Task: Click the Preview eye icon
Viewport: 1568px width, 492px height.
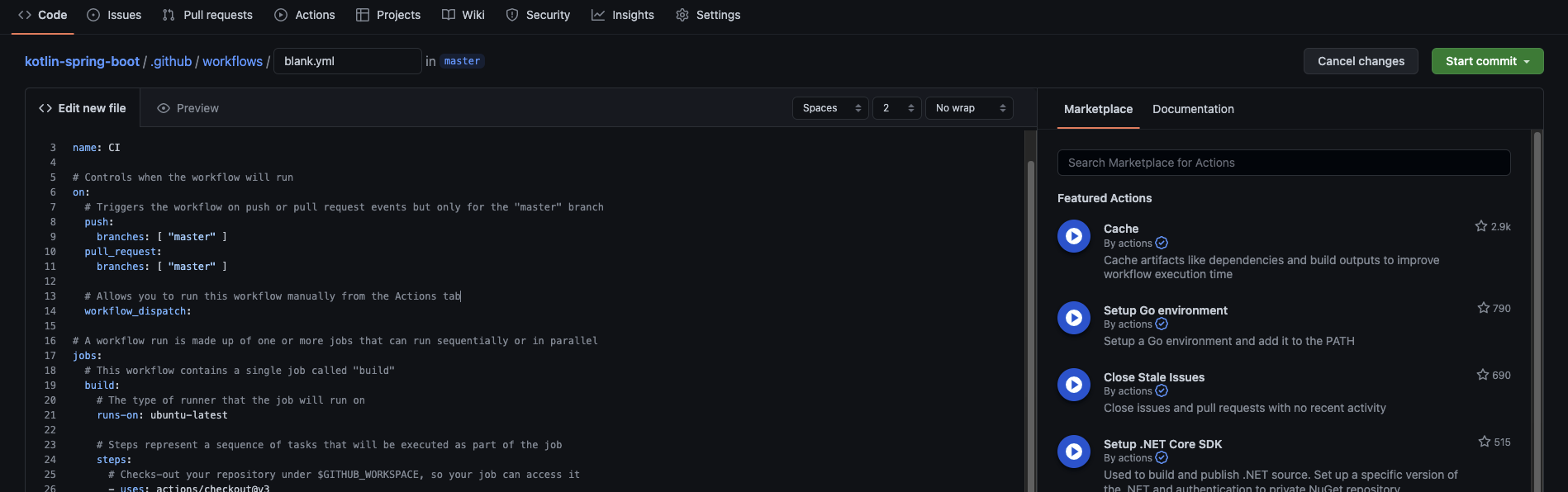Action: (x=164, y=108)
